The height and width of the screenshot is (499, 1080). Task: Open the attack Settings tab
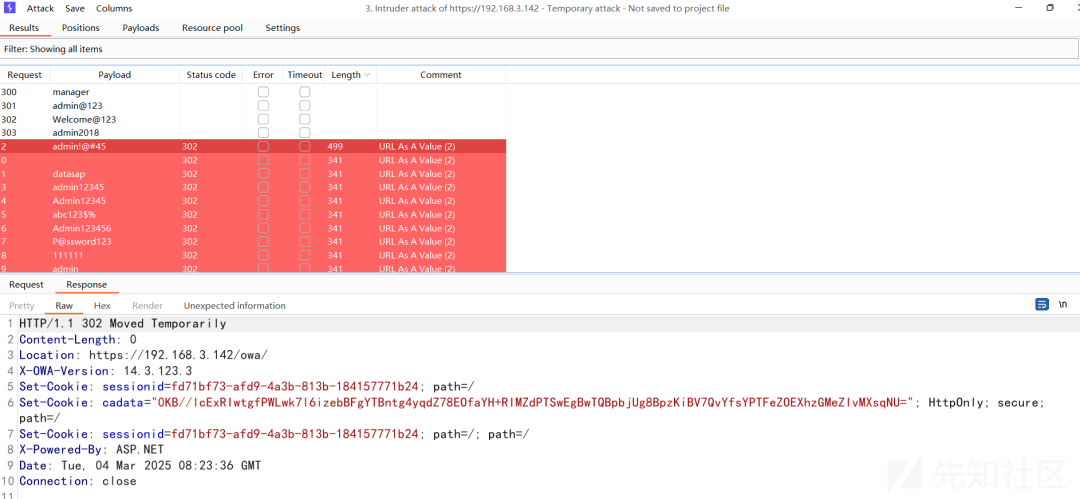point(282,28)
